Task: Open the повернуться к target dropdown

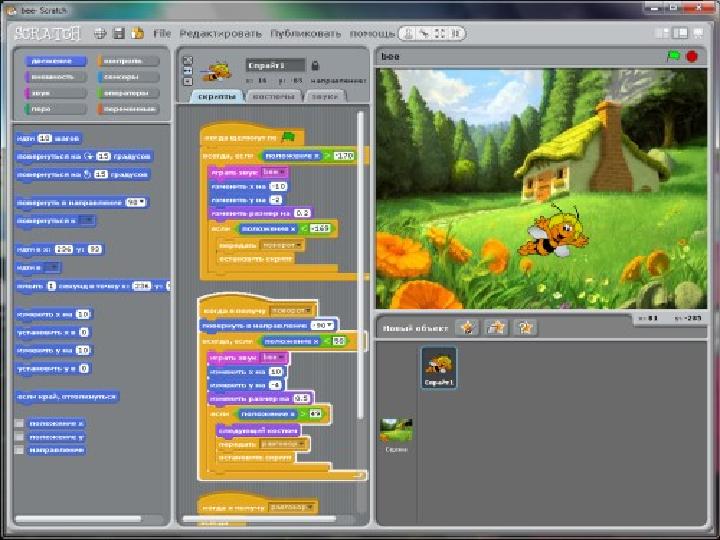Action: [87, 221]
